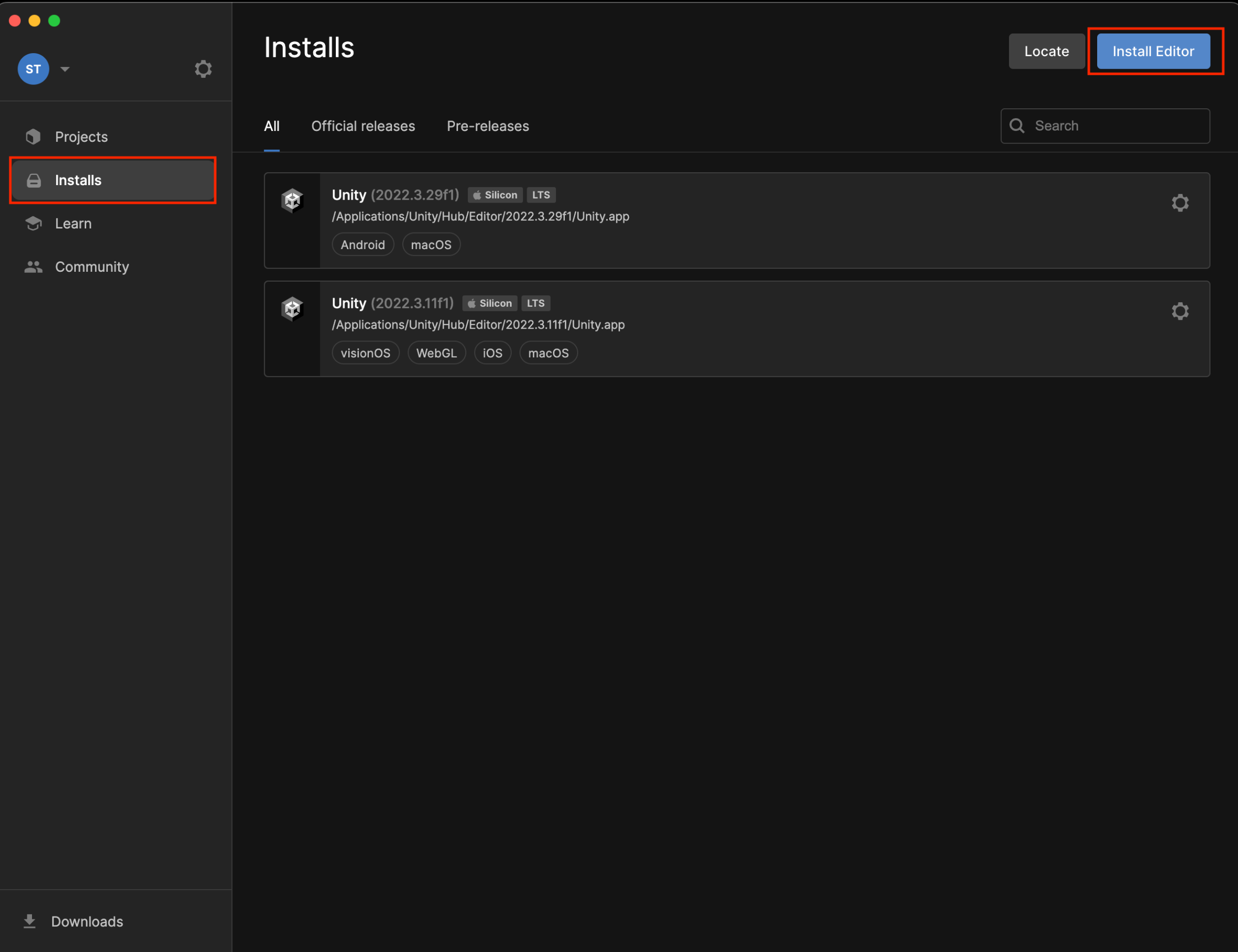Click Silicon badge on 2022.3.11f1
Image resolution: width=1238 pixels, height=952 pixels.
click(x=489, y=303)
